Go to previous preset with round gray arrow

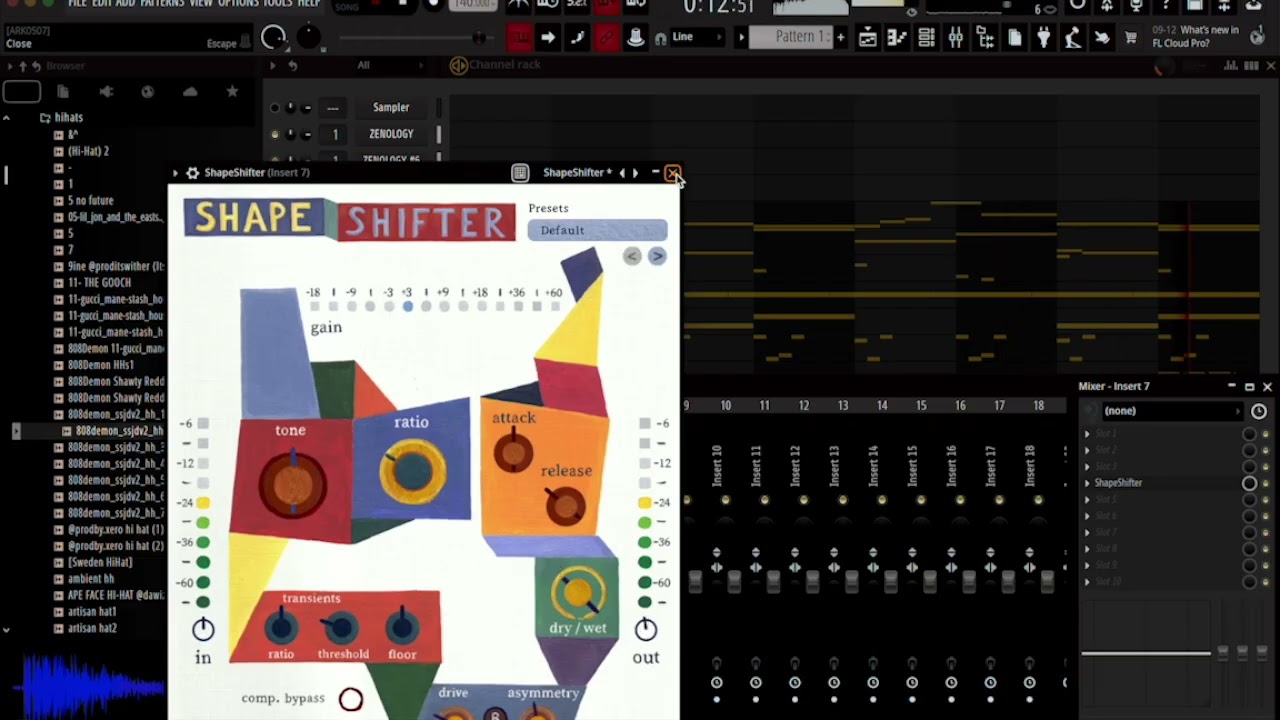[632, 256]
